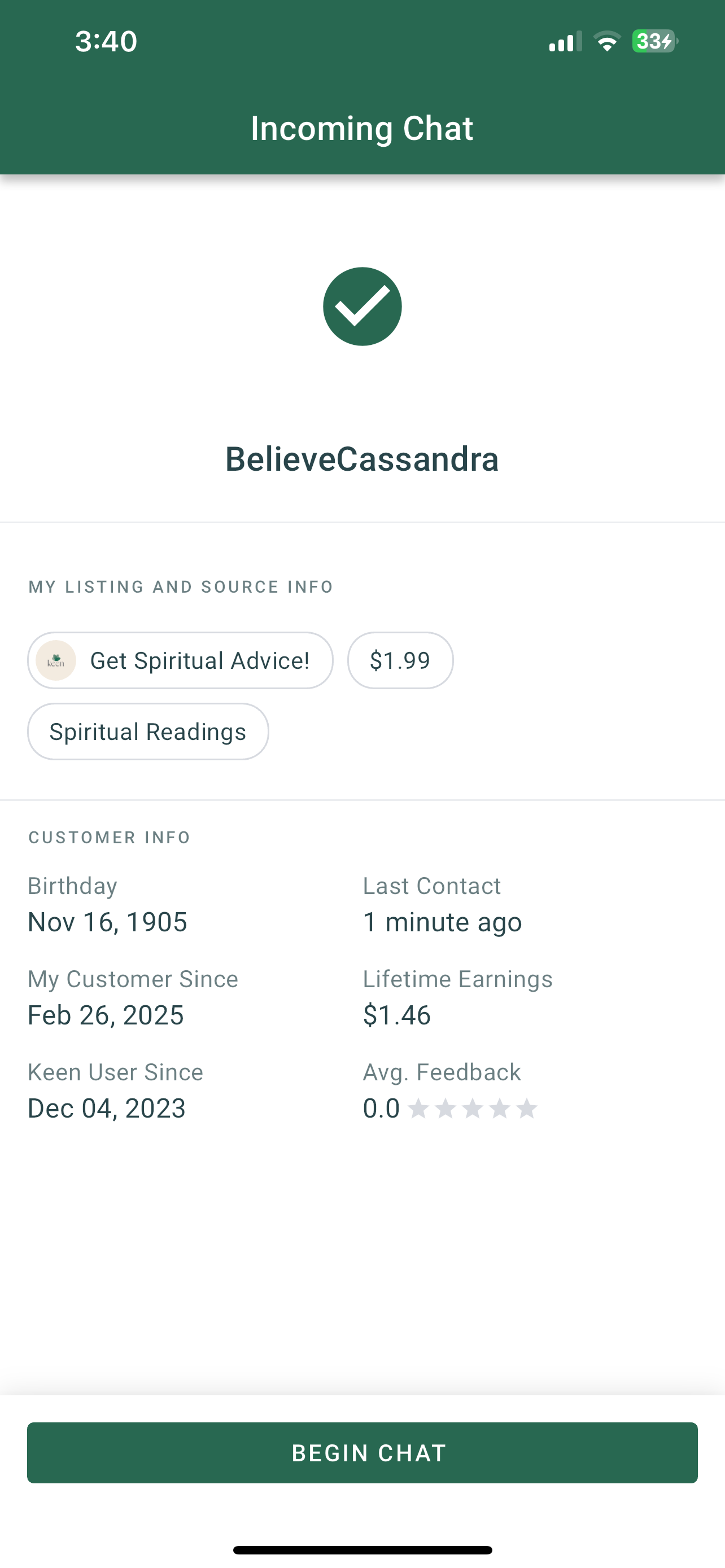The height and width of the screenshot is (1568, 725).
Task: Tap the Keen logo in listing chip
Action: (x=56, y=660)
